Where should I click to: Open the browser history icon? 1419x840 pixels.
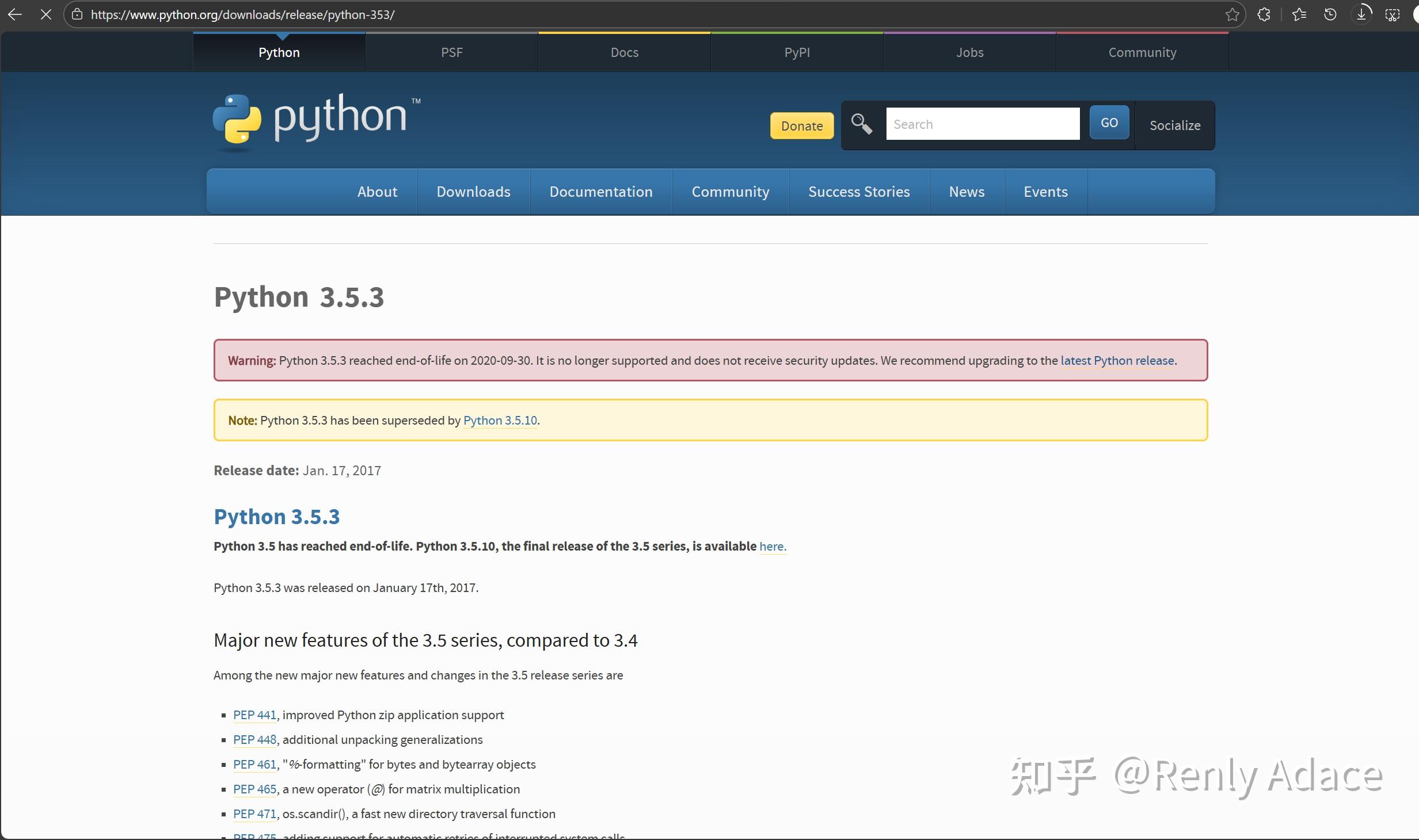pos(1330,14)
